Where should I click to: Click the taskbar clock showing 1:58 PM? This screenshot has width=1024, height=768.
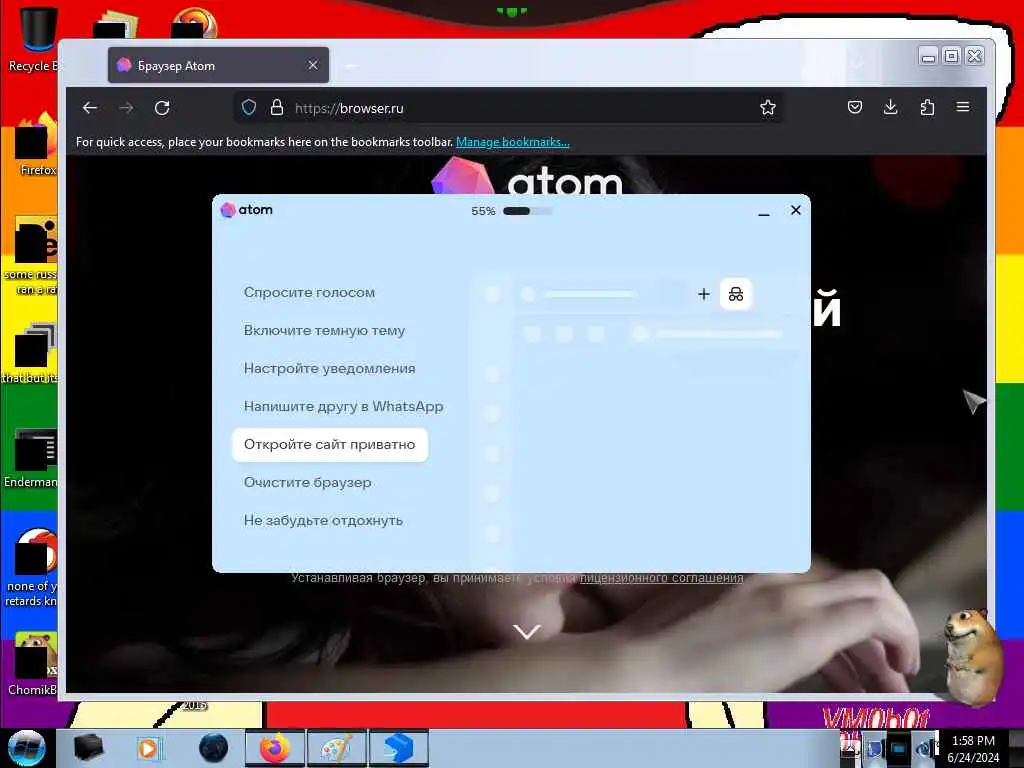pos(973,749)
